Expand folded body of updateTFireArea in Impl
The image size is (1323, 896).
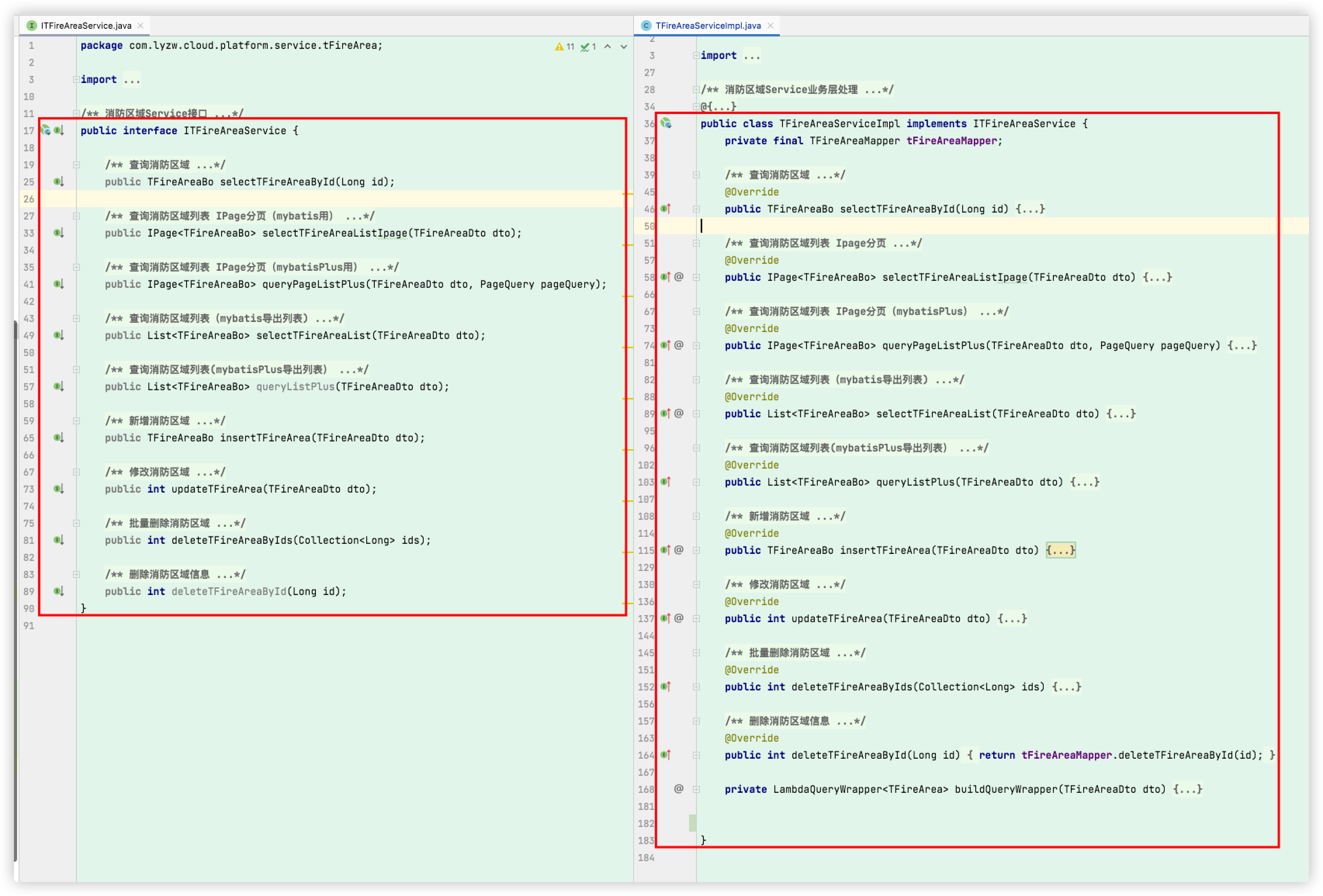click(1012, 619)
